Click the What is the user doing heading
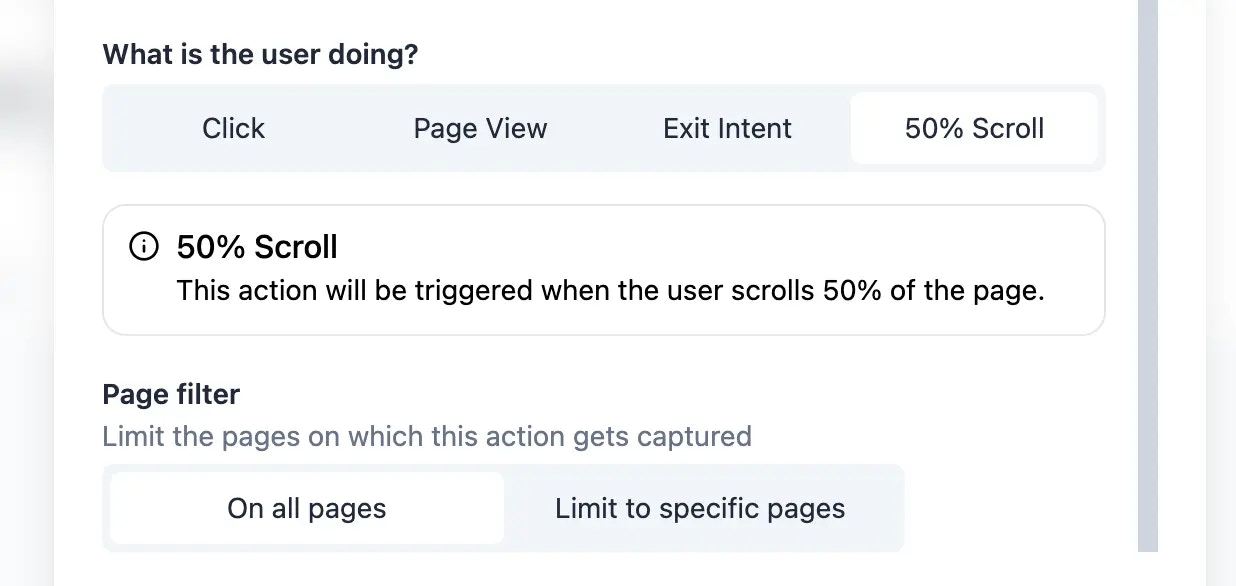This screenshot has height=586, width=1236. (x=261, y=54)
